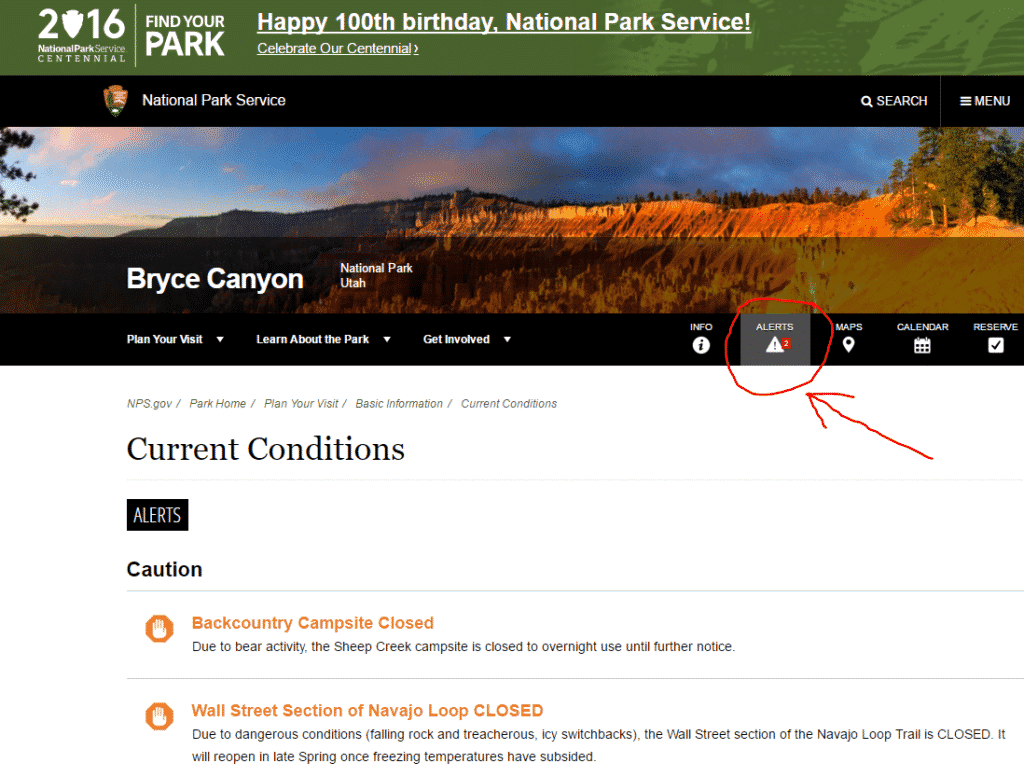
Task: Click the National Park Service arrowhead logo
Action: (x=116, y=101)
